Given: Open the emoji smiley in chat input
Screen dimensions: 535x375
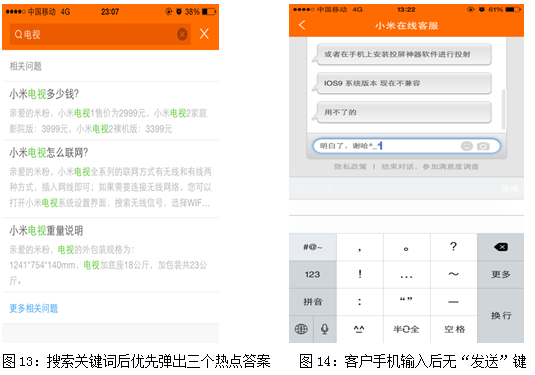Looking at the screenshot, I should coord(467,146).
